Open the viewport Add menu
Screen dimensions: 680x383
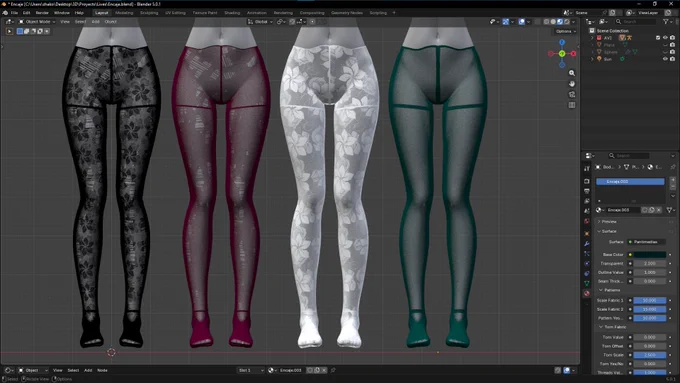pyautogui.click(x=95, y=22)
